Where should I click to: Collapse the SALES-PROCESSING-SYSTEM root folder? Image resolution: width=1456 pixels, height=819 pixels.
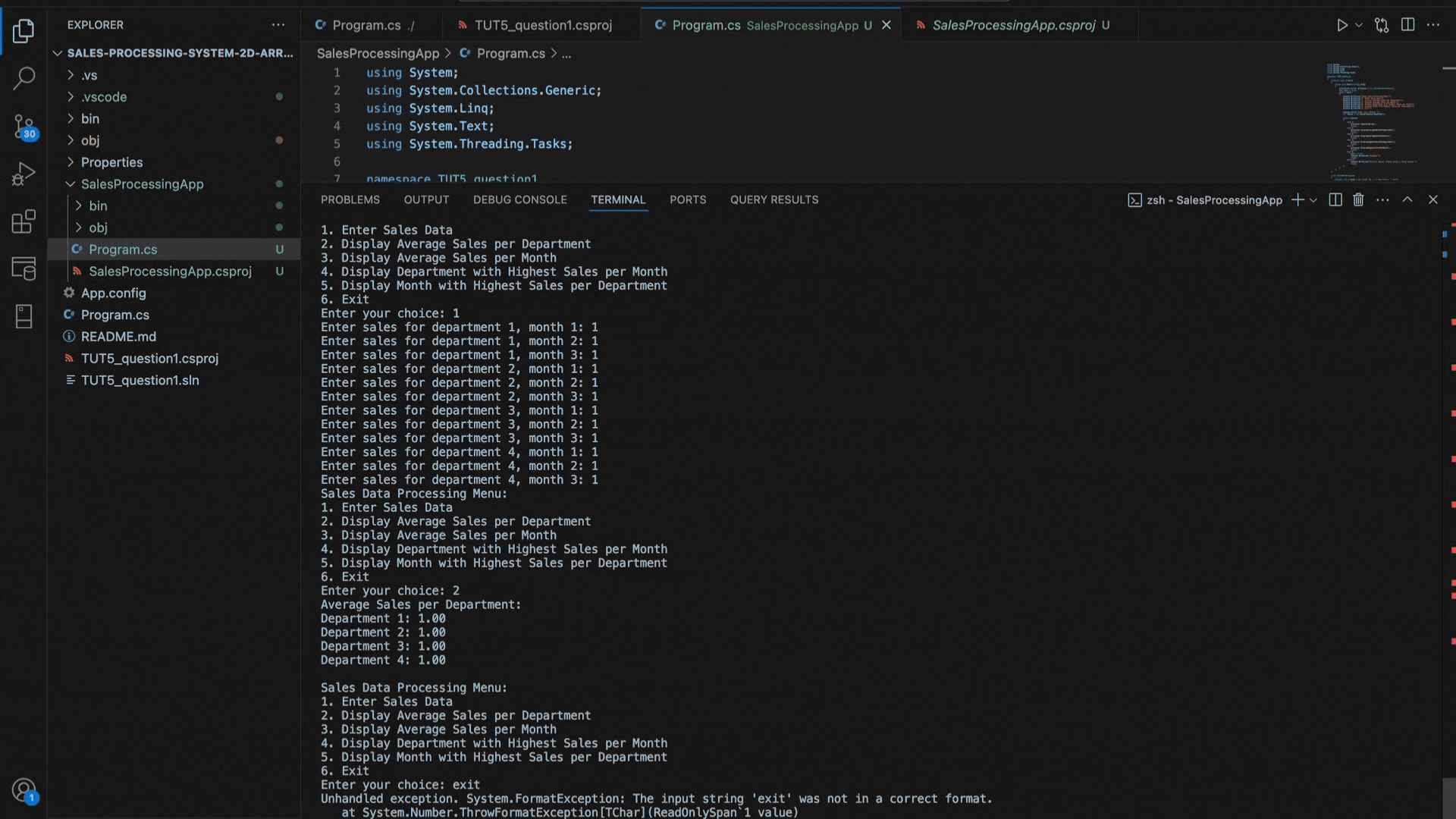click(x=174, y=53)
